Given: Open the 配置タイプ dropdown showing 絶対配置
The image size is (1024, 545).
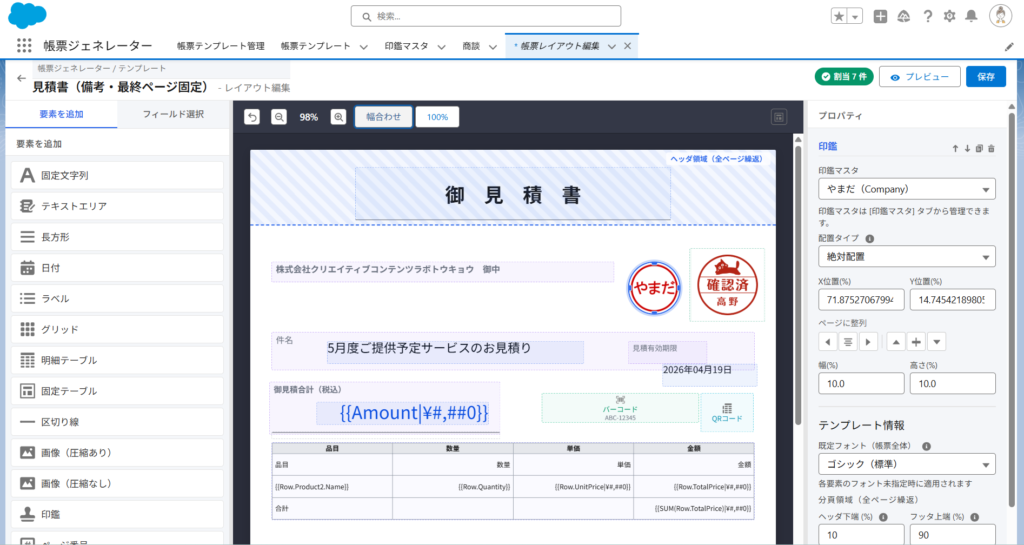Looking at the screenshot, I should point(906,257).
